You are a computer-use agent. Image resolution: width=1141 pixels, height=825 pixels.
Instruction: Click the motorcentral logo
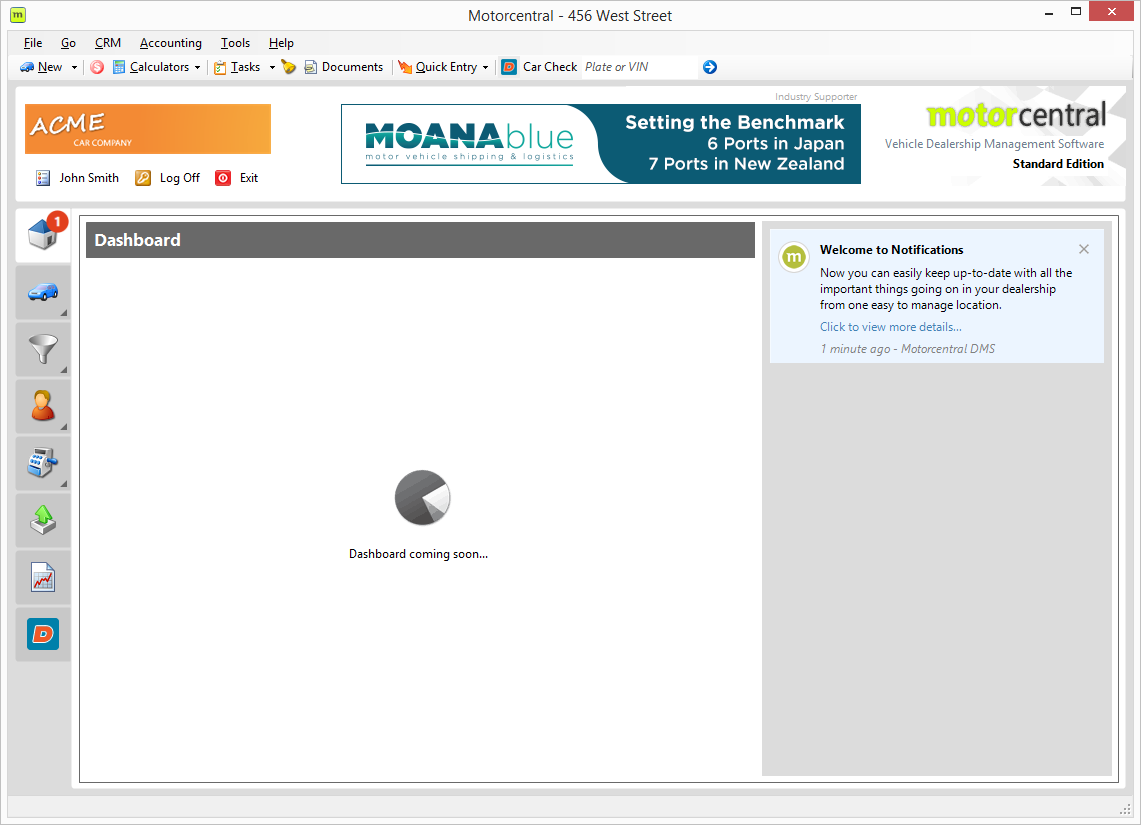click(1017, 115)
